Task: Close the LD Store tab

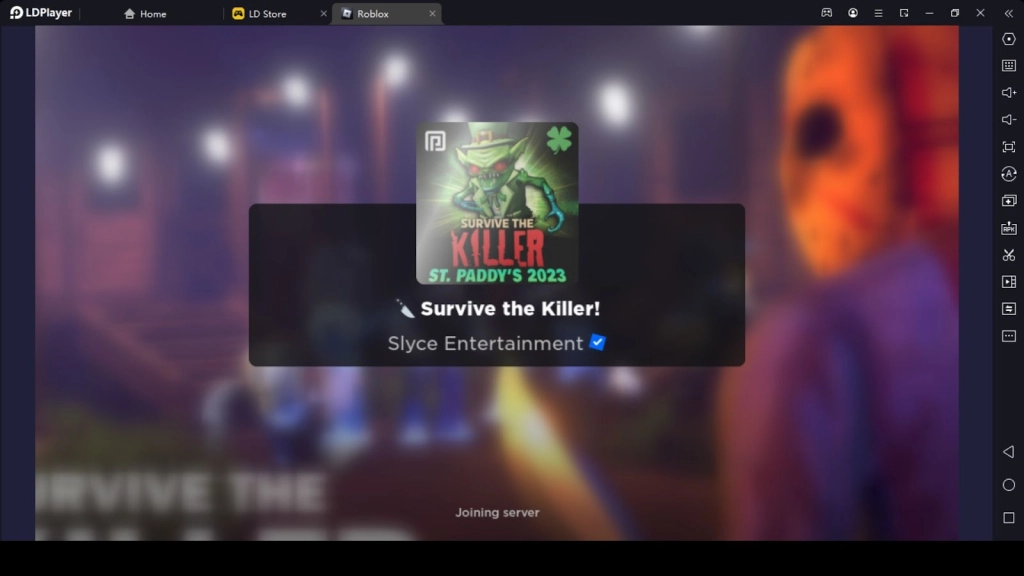Action: point(323,14)
